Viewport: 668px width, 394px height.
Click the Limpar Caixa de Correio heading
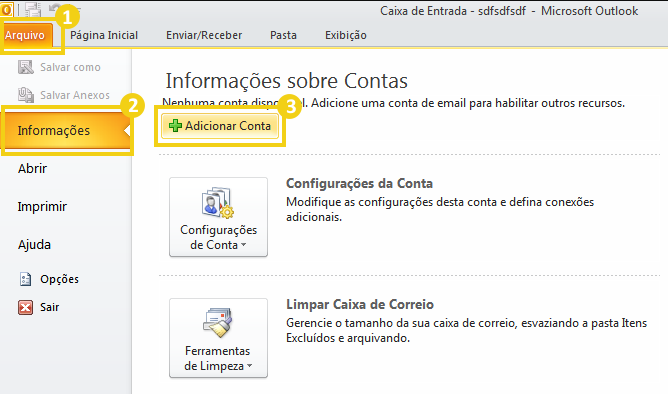[360, 305]
